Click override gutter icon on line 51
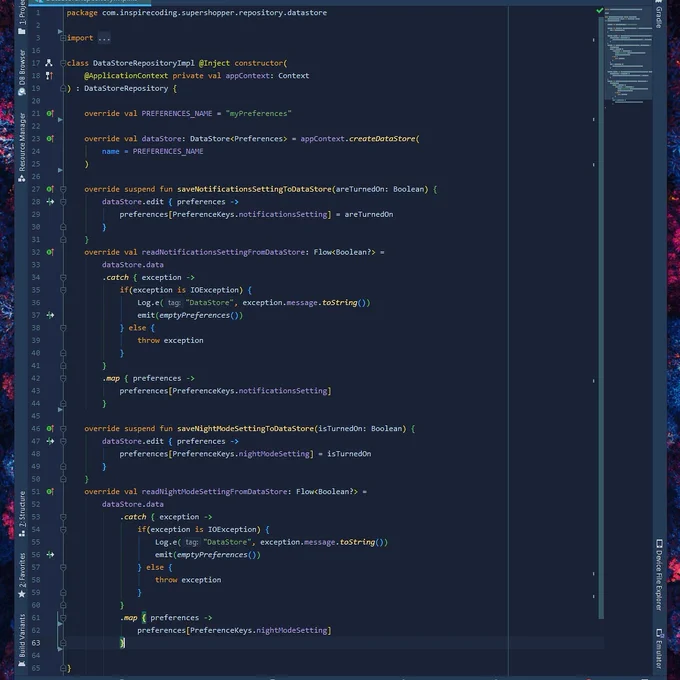 [x=50, y=491]
